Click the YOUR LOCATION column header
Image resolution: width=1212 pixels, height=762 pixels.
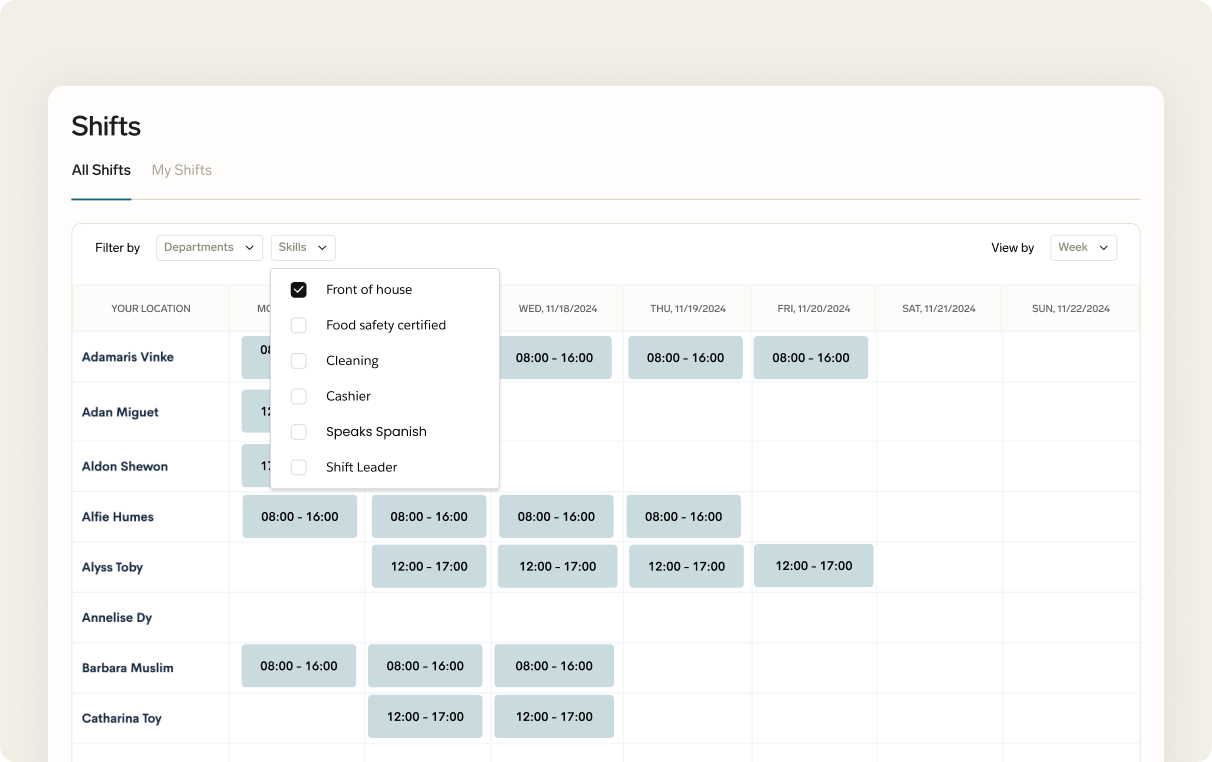click(151, 309)
